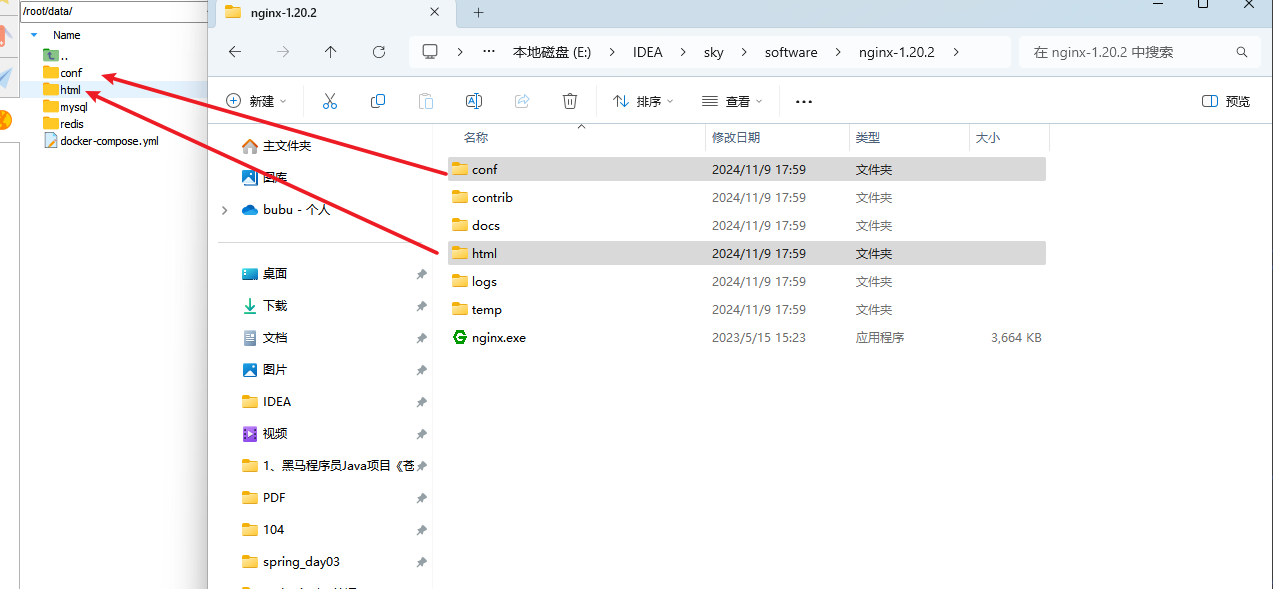The image size is (1273, 589).
Task: Select html folder in remote /root/data/ panel
Action: click(x=61, y=90)
